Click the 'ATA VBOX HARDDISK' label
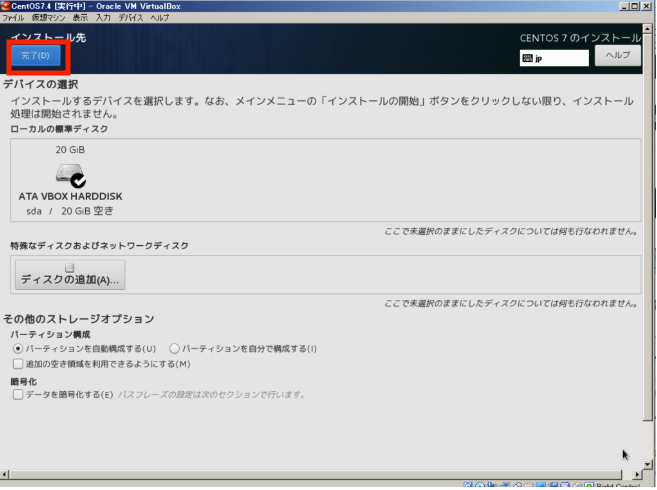 (70, 196)
